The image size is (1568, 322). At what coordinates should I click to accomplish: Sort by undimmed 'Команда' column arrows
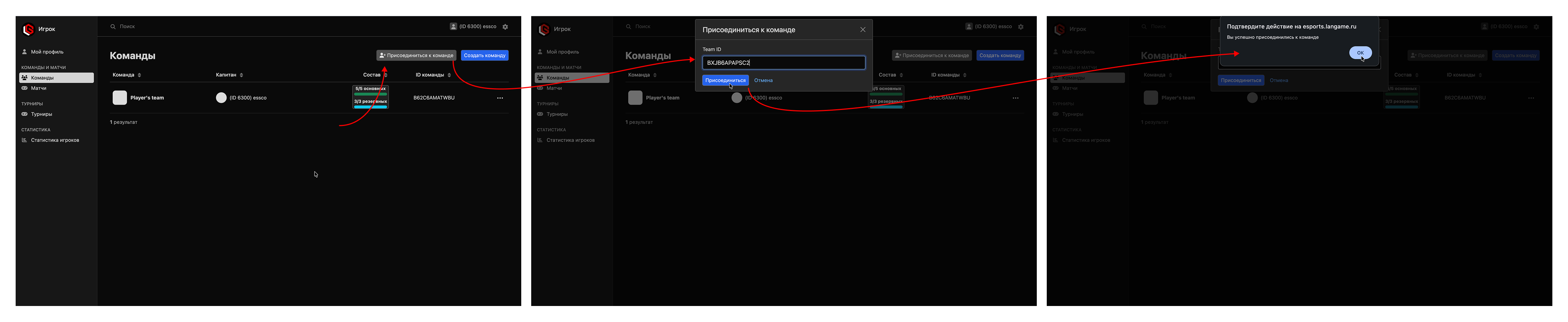click(139, 75)
